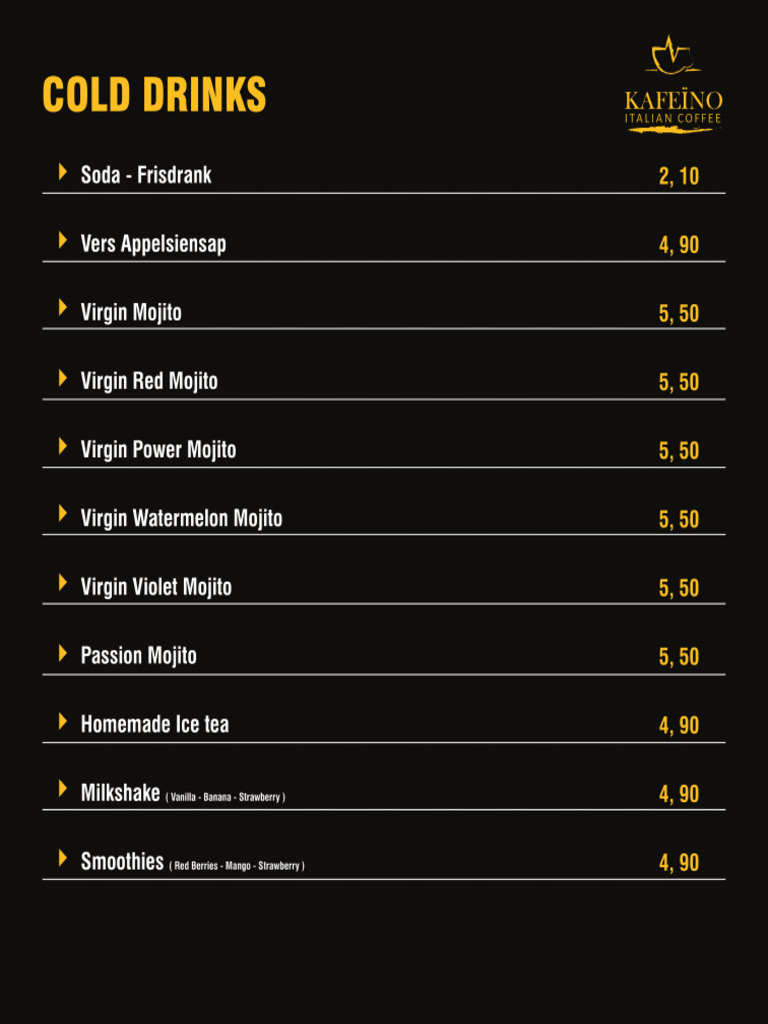Select the Homemade Ice tea item
The width and height of the screenshot is (768, 1024).
click(x=155, y=724)
